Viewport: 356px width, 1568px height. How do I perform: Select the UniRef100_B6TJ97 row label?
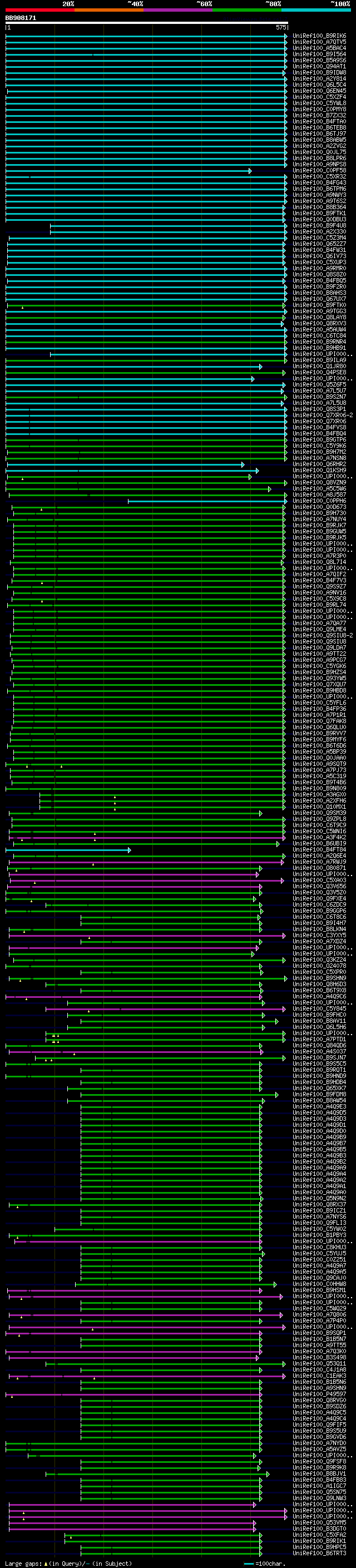pos(319,134)
